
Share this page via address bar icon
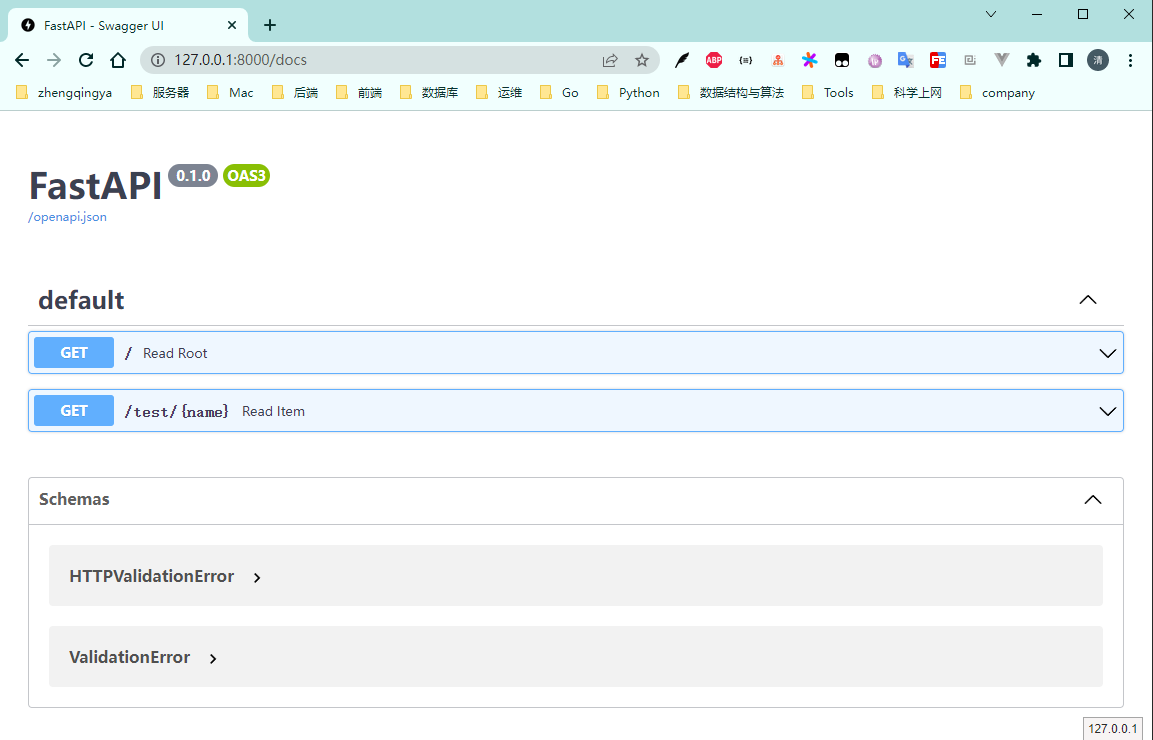point(610,60)
